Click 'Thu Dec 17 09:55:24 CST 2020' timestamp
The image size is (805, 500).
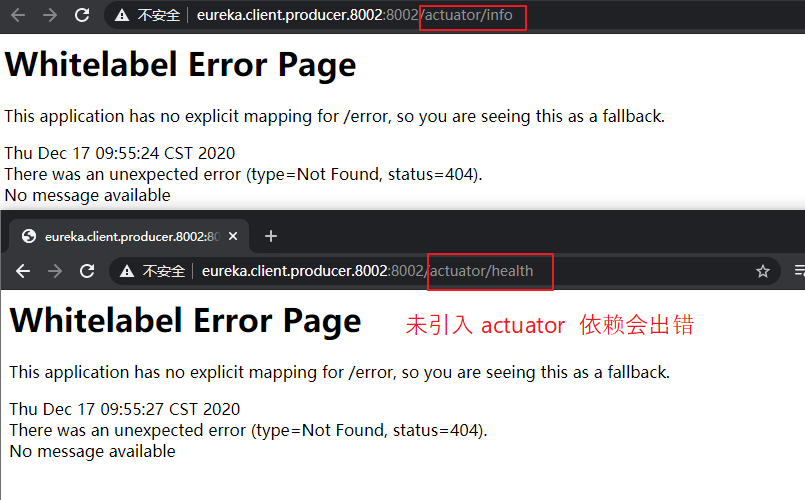click(x=120, y=153)
